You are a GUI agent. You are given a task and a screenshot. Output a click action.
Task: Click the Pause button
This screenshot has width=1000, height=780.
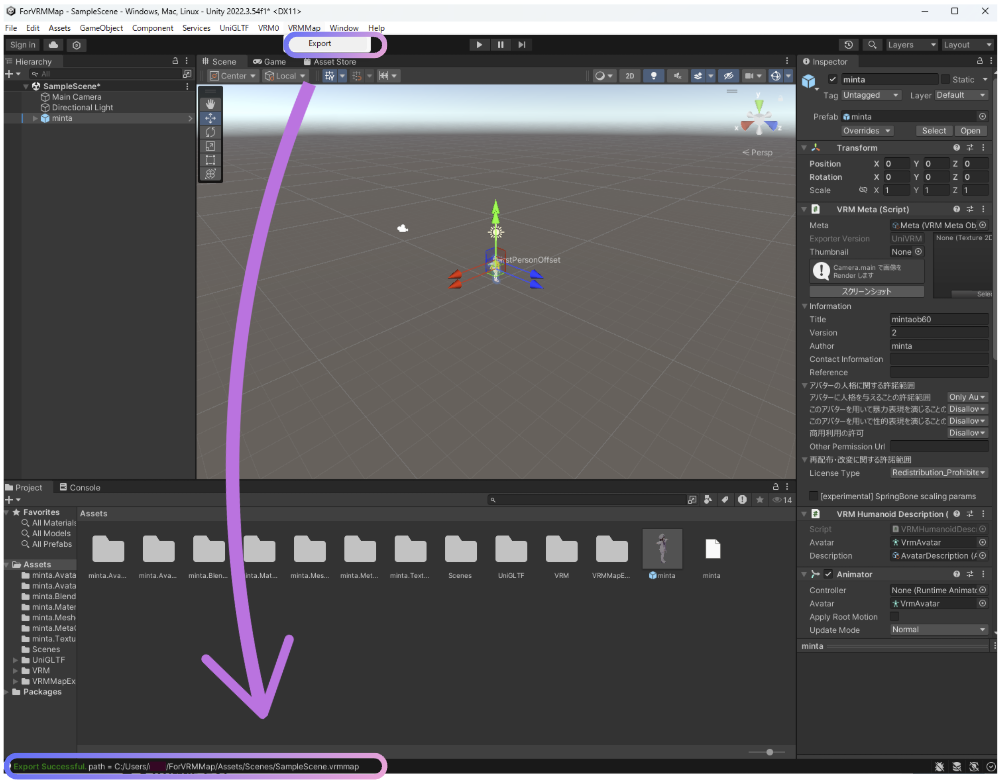pyautogui.click(x=501, y=45)
